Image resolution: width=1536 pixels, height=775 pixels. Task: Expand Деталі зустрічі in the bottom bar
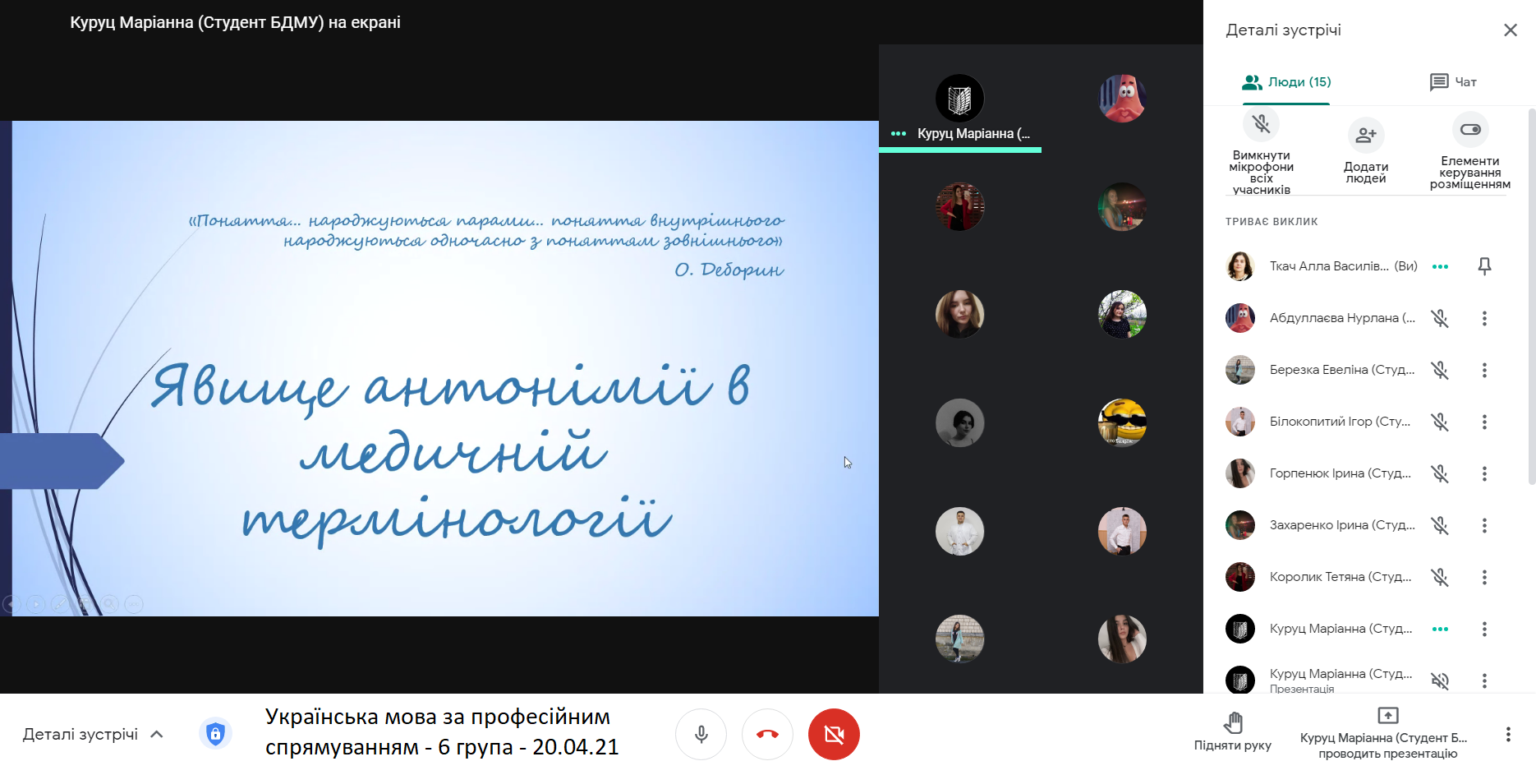(93, 734)
